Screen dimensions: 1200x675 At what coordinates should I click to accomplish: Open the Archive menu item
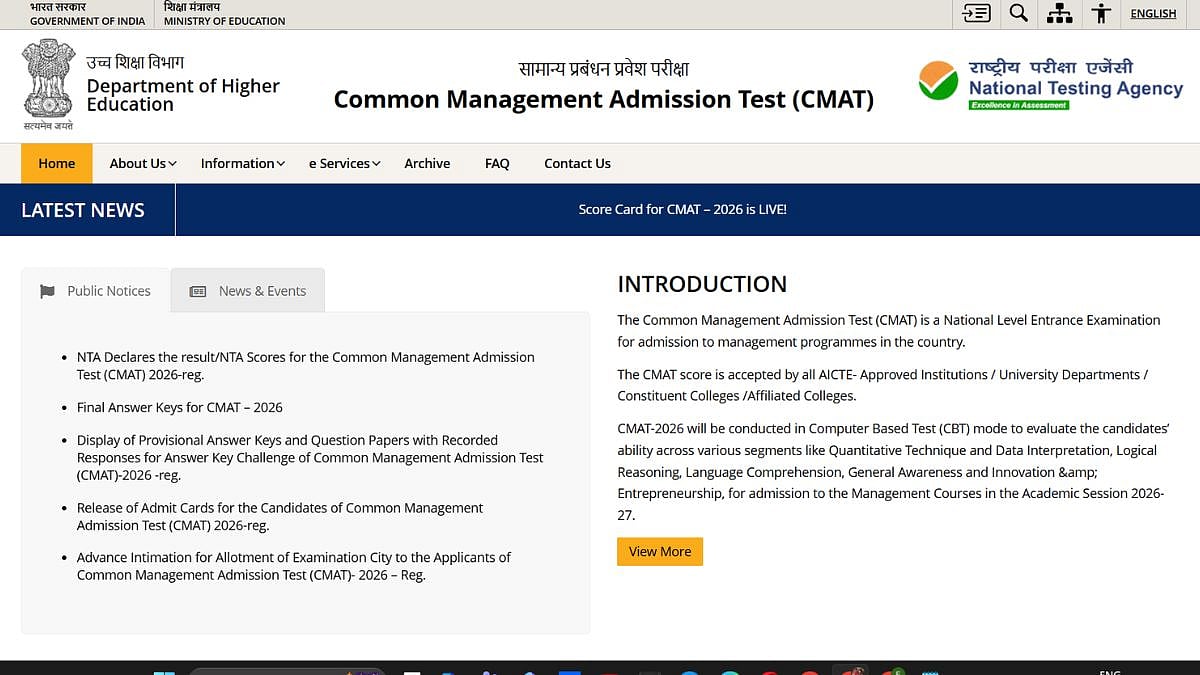pyautogui.click(x=427, y=163)
